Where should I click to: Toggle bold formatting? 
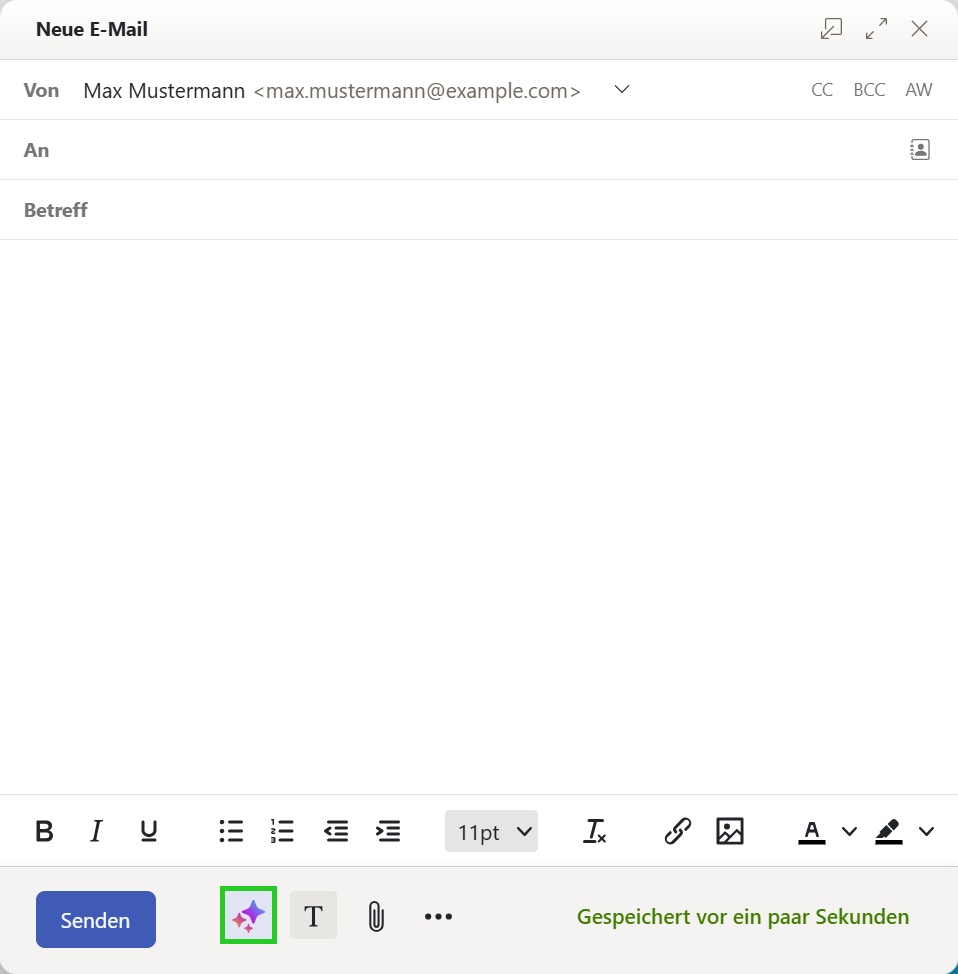point(44,831)
